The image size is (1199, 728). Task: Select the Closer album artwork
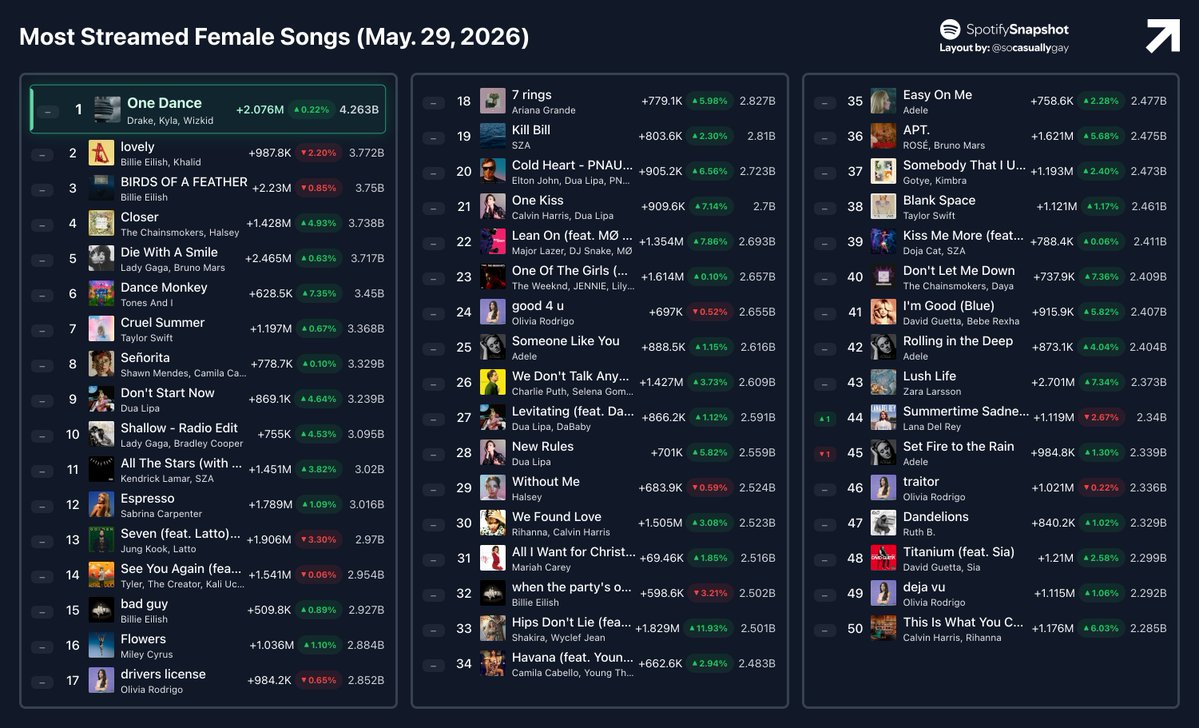101,223
